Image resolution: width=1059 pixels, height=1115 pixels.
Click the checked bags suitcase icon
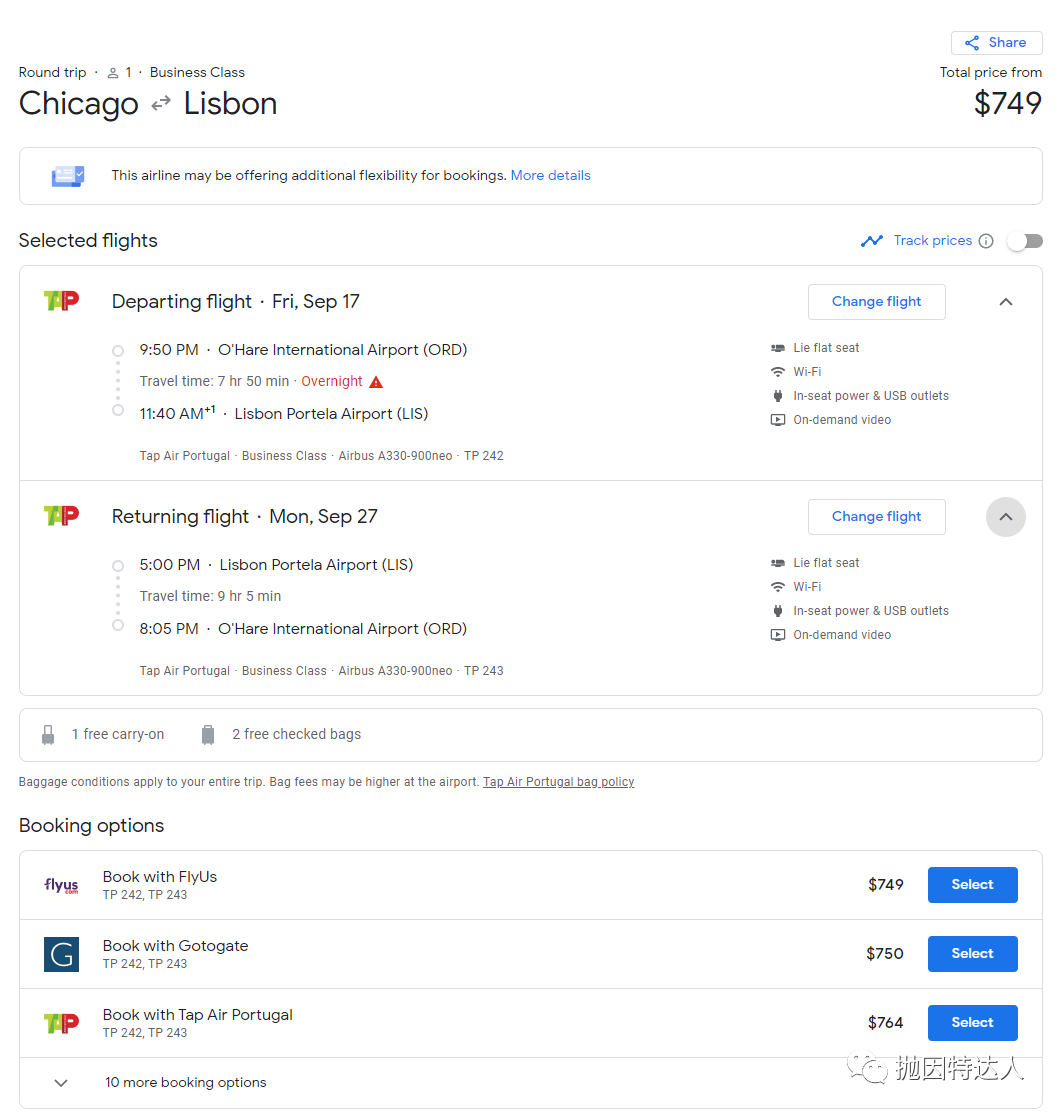[x=208, y=735]
